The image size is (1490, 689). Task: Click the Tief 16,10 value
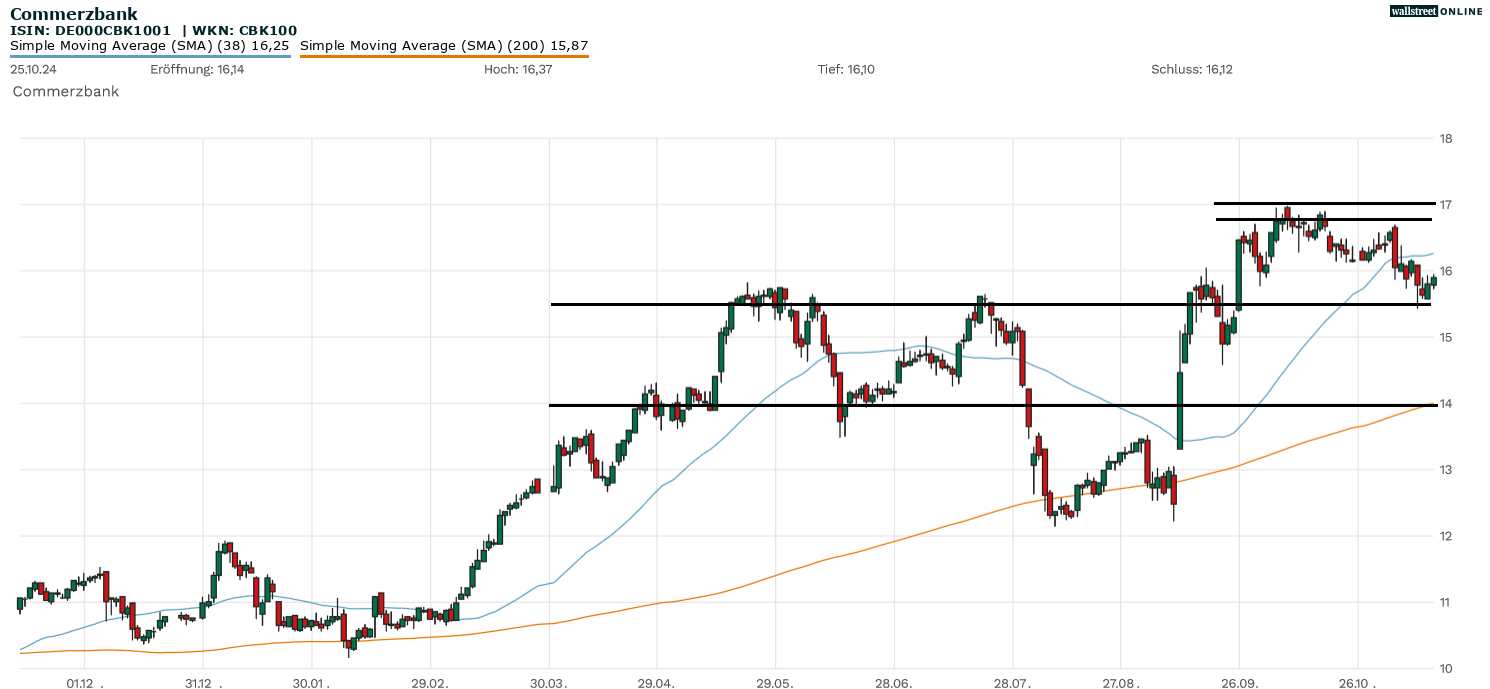pos(846,70)
